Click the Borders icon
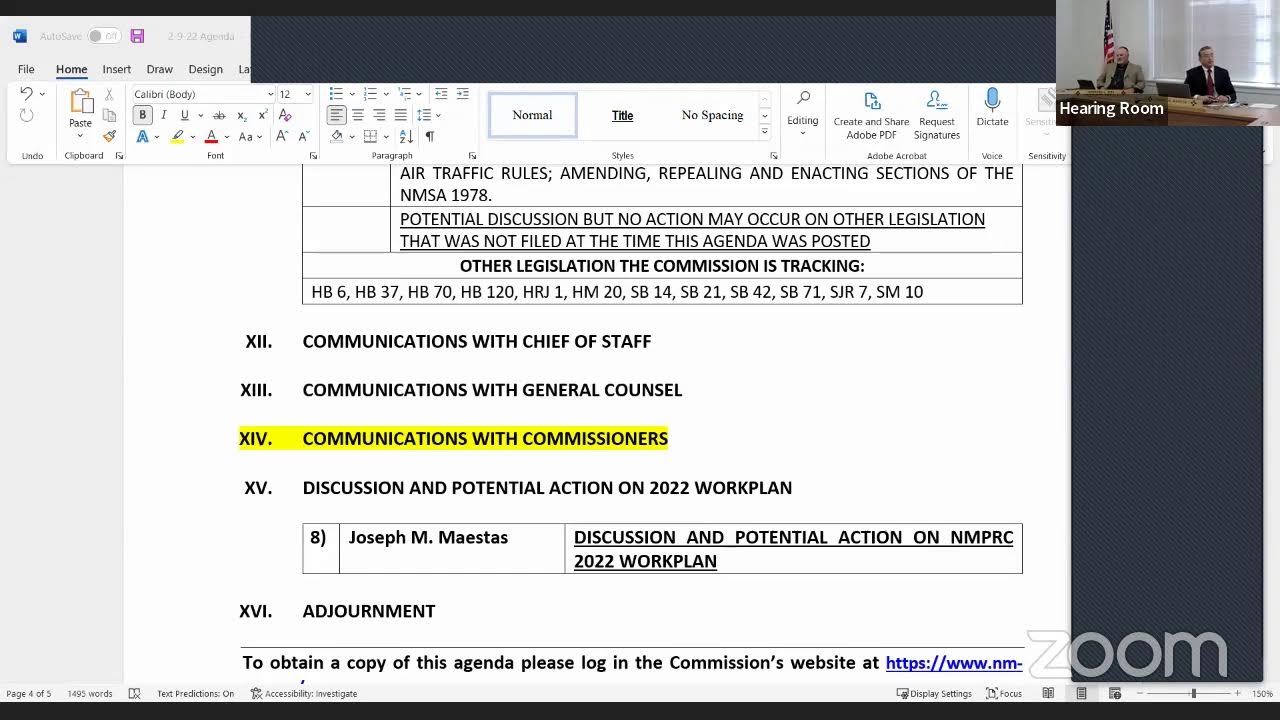Viewport: 1280px width, 720px height. click(370, 136)
